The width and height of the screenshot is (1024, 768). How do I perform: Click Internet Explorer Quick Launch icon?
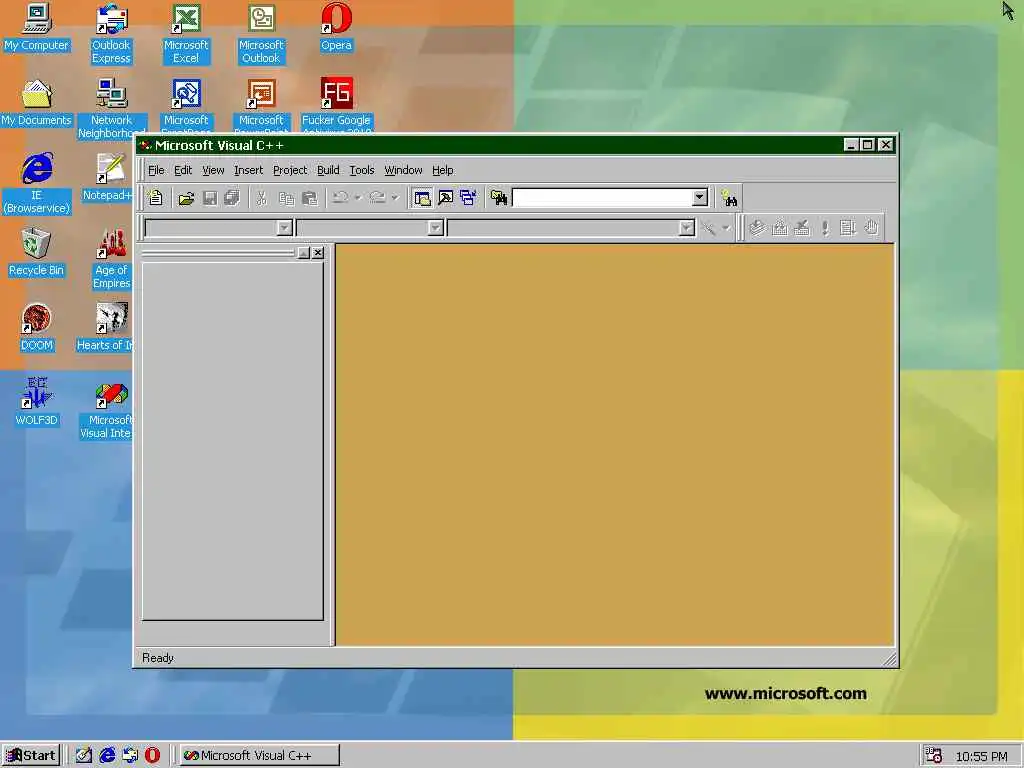click(107, 756)
